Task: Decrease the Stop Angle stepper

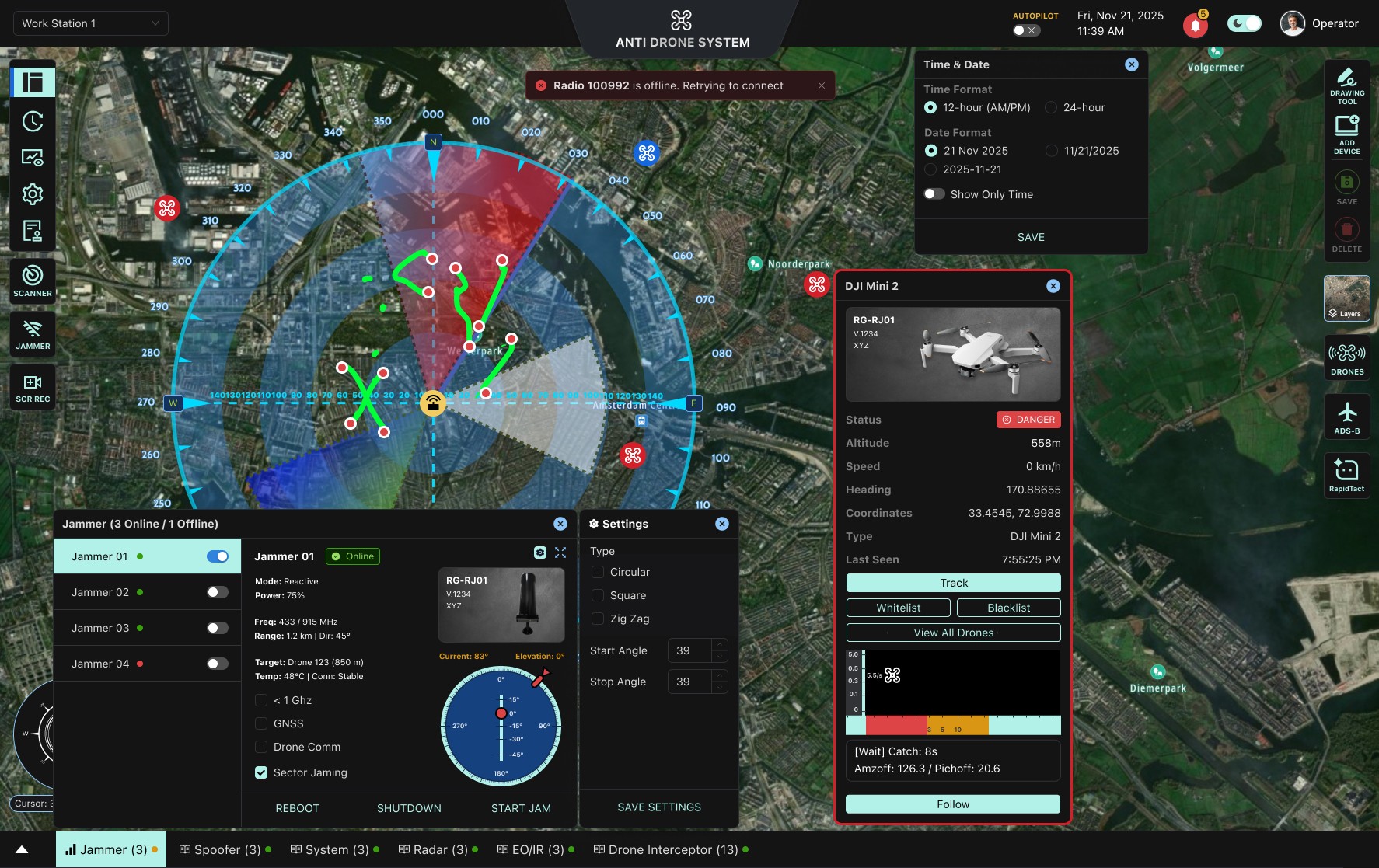Action: coord(720,688)
